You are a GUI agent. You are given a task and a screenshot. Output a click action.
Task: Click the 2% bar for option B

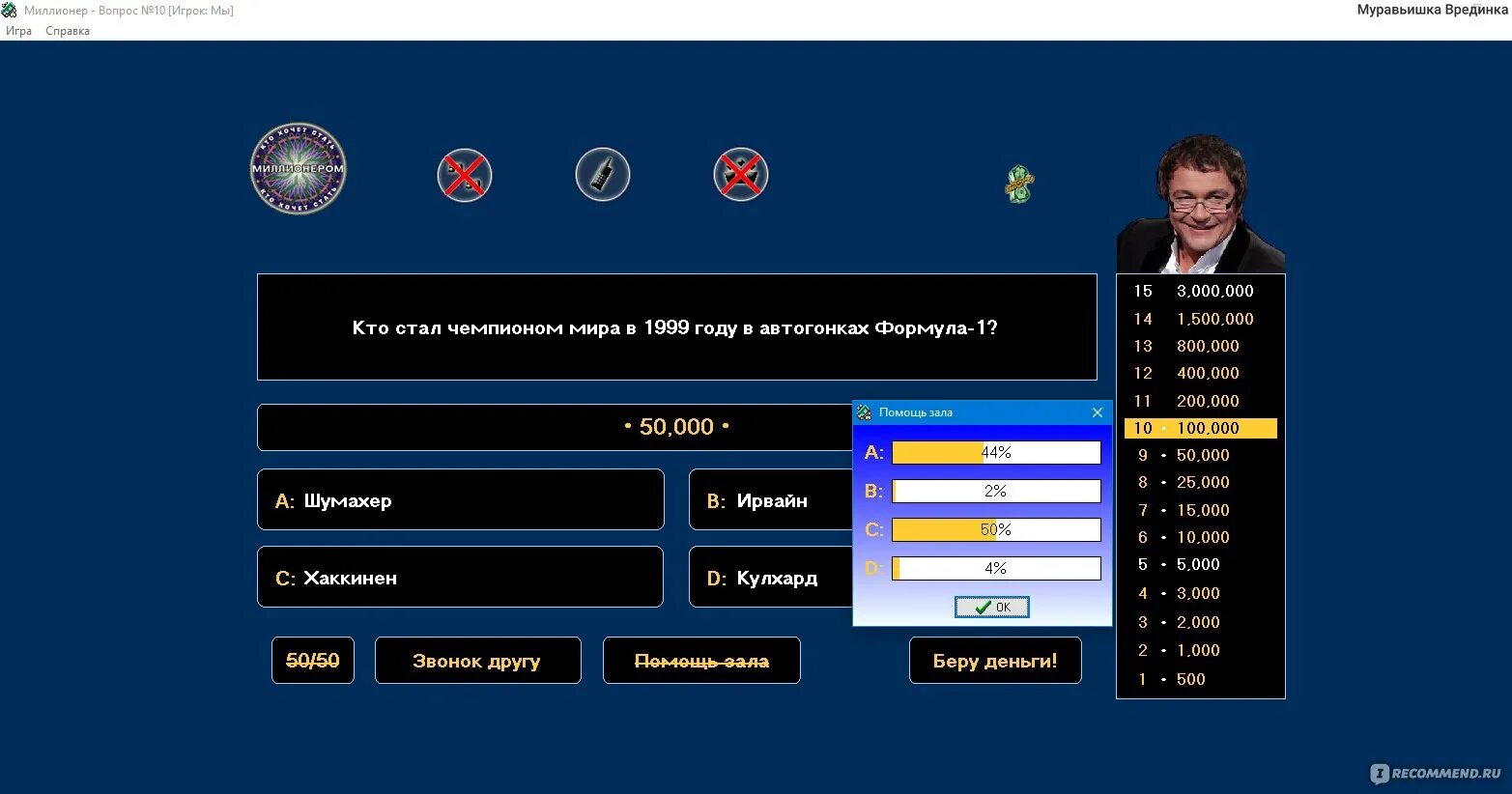pos(996,491)
